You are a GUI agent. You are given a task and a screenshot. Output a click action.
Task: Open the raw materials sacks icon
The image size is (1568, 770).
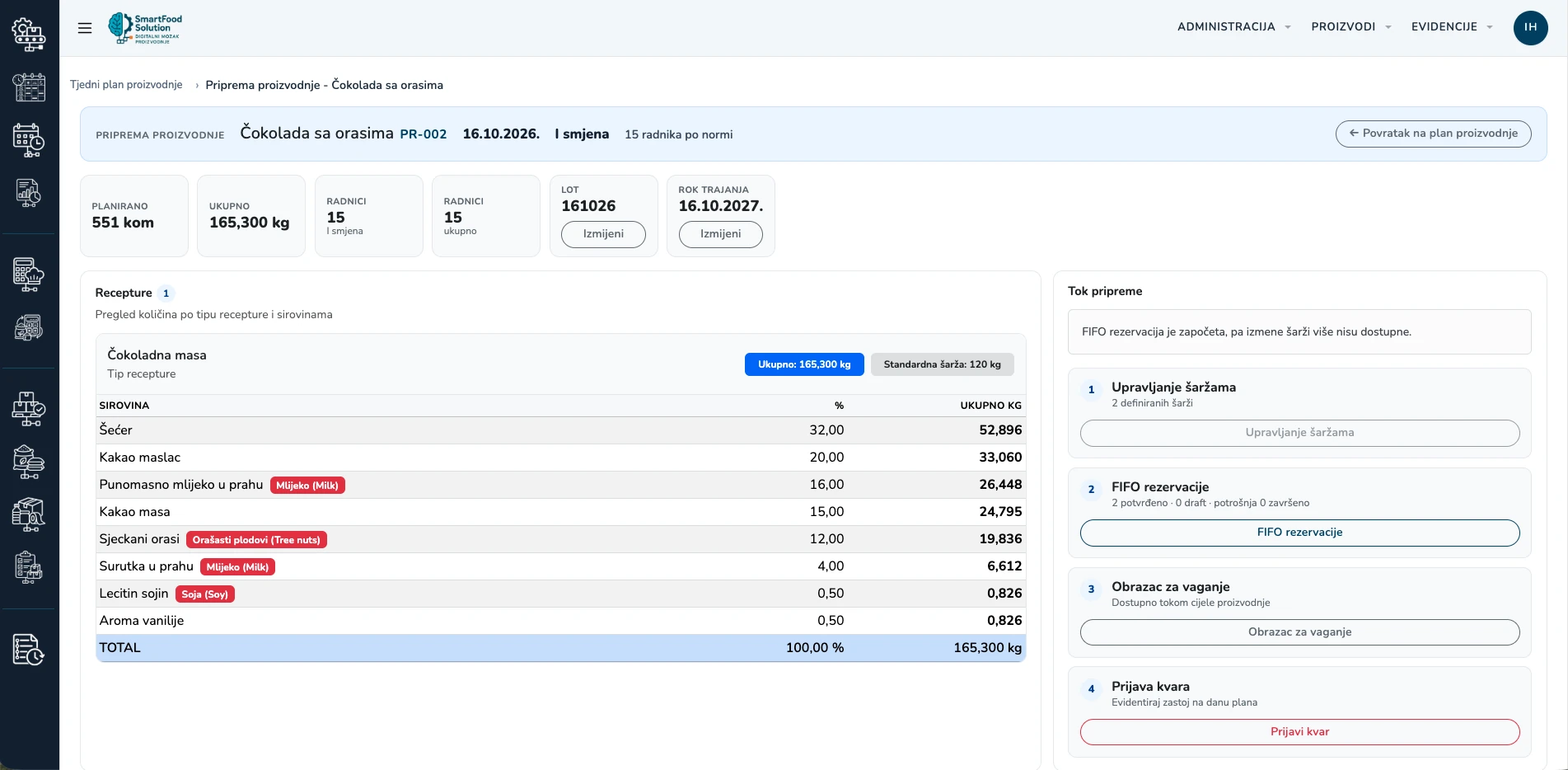pos(29,462)
